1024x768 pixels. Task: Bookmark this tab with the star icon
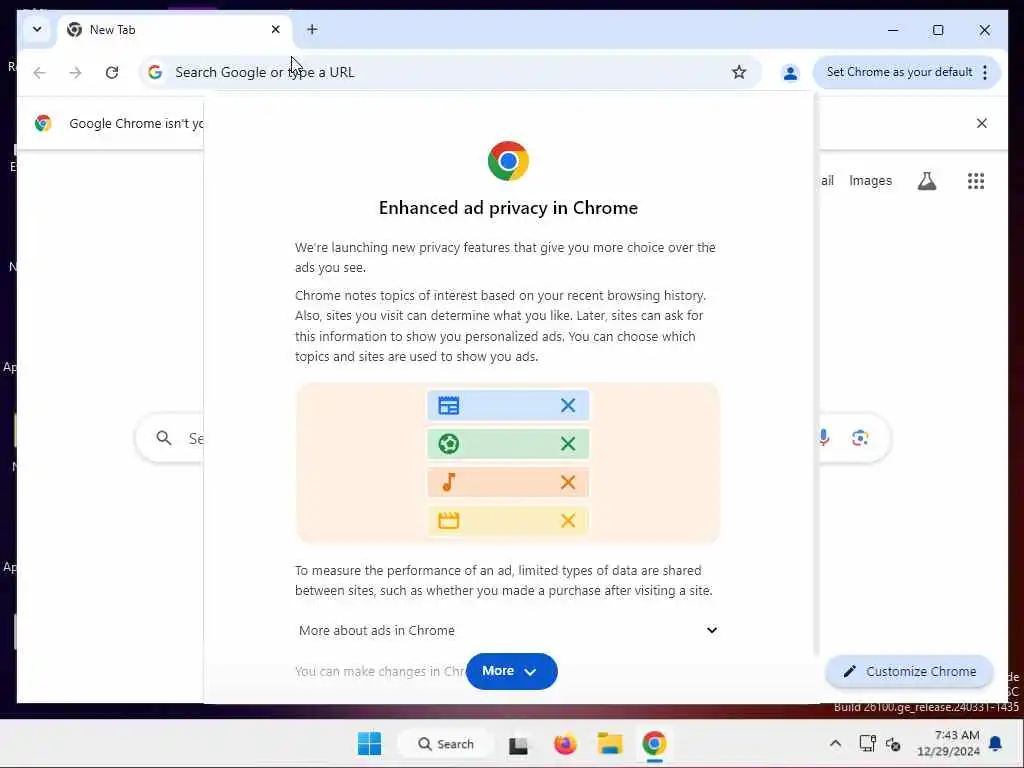click(x=739, y=72)
